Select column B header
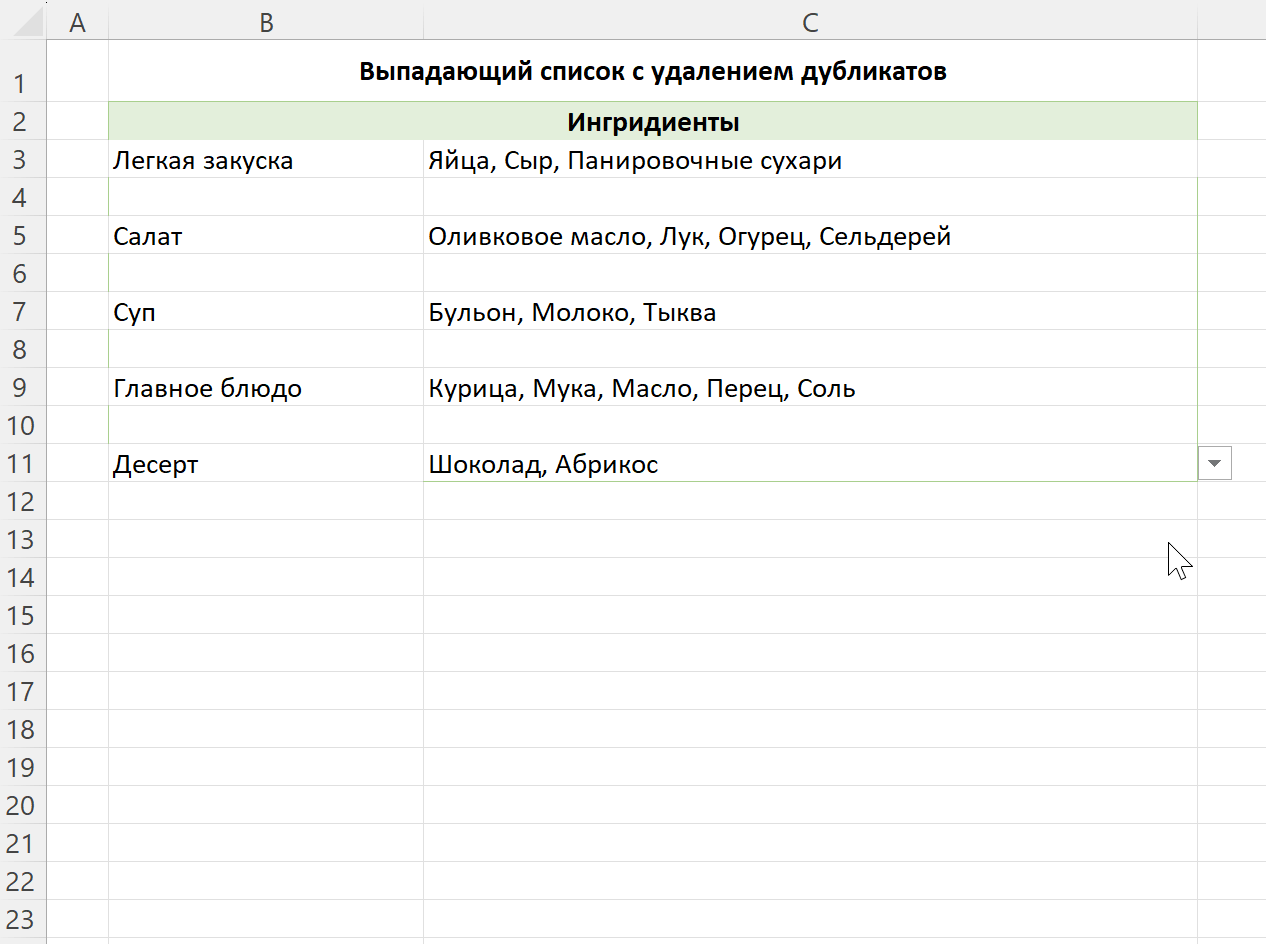The image size is (1266, 944). point(265,22)
